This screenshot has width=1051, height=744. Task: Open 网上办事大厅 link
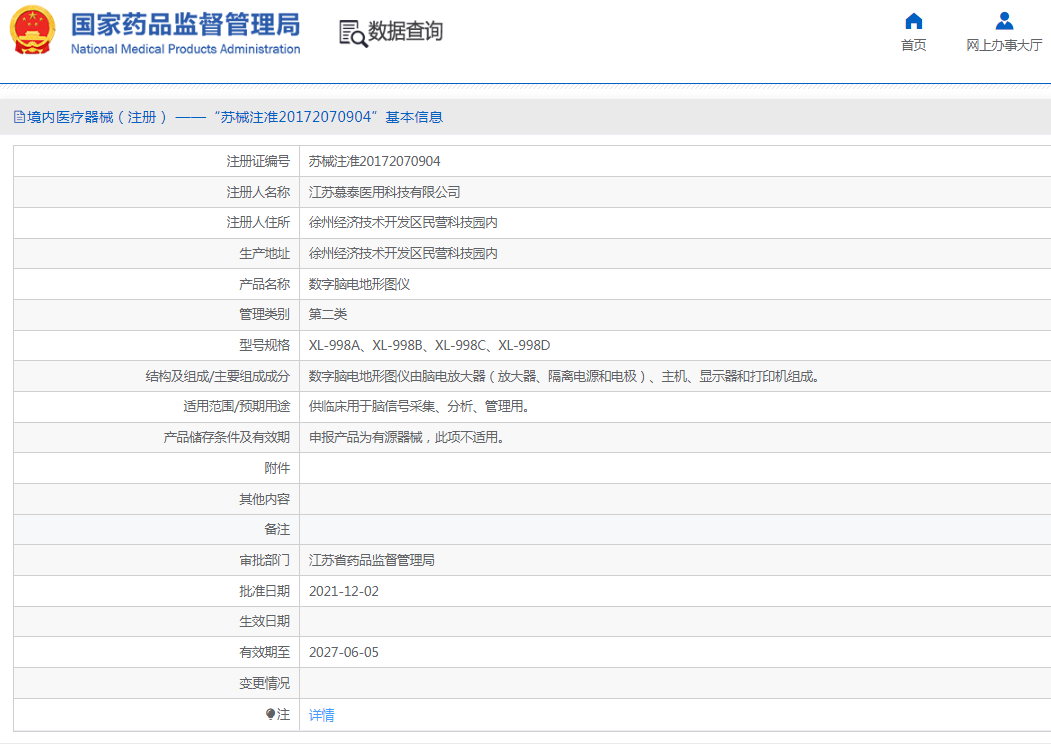coord(1004,45)
